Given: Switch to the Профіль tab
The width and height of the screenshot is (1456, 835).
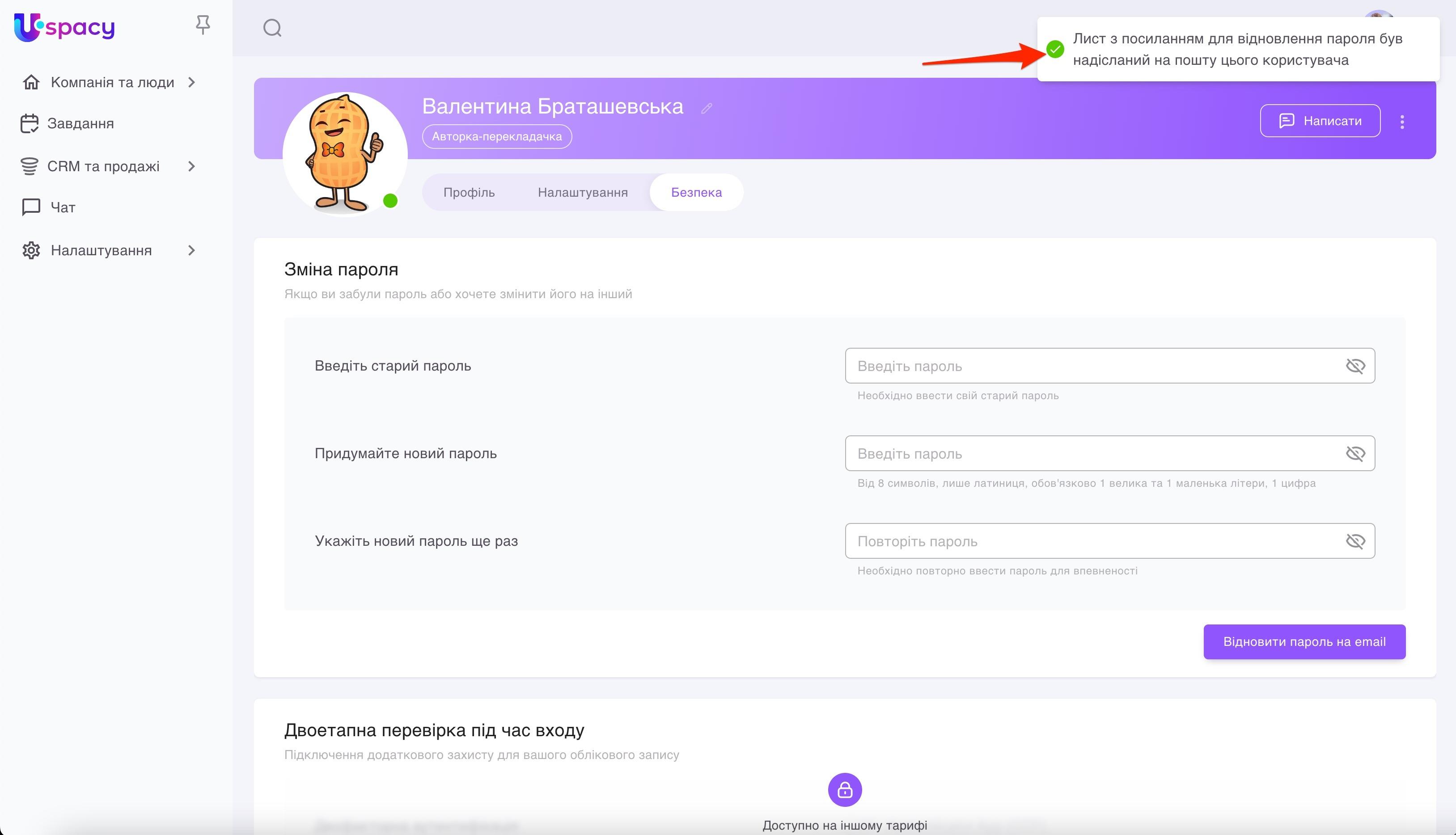Looking at the screenshot, I should click(469, 193).
